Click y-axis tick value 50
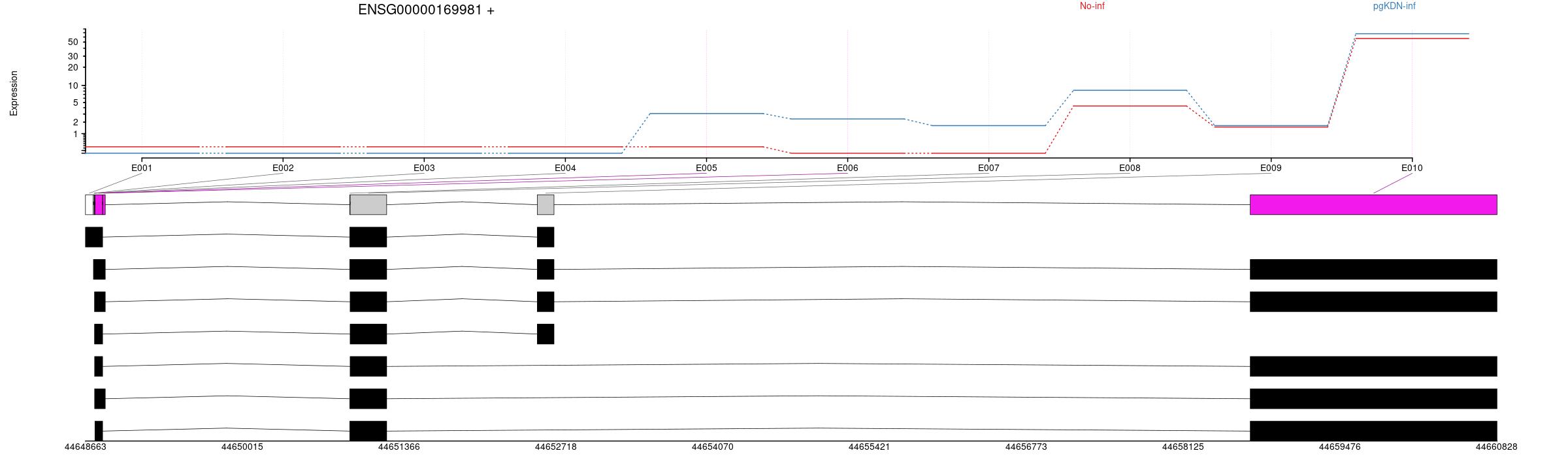The height and width of the screenshot is (457, 1568). (73, 42)
